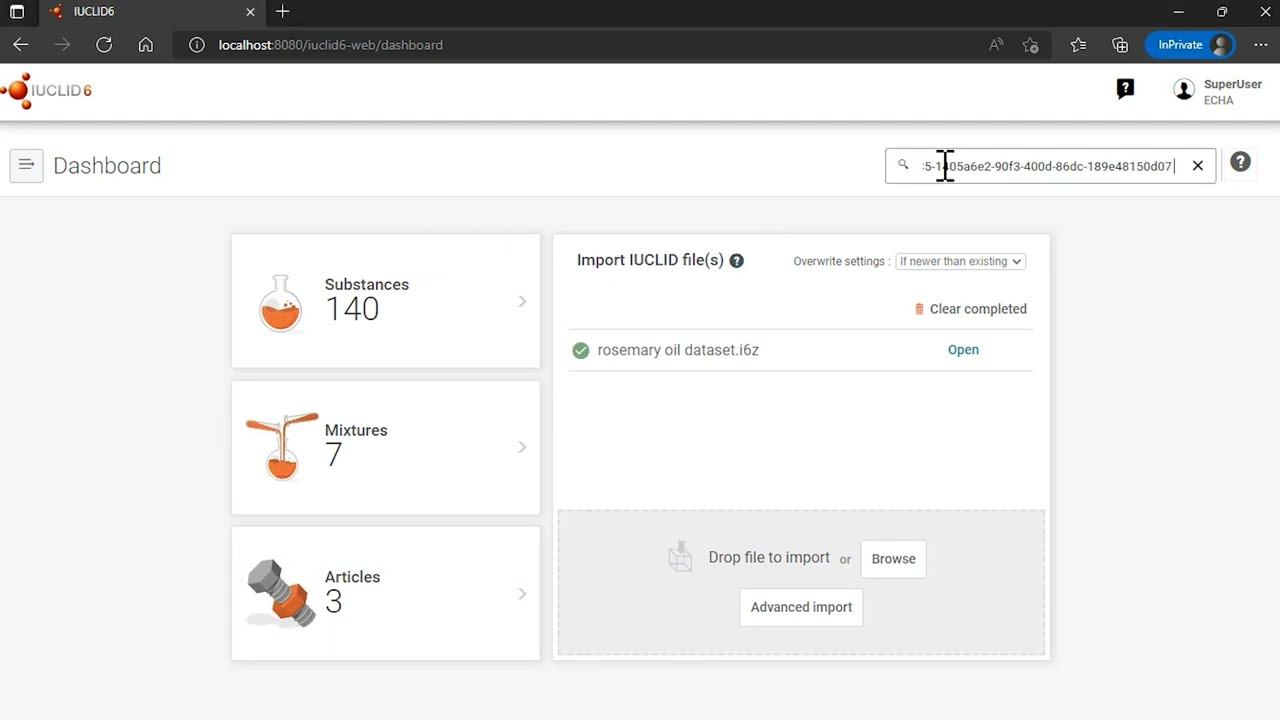View site information icon
This screenshot has height=720, width=1280.
[x=197, y=45]
